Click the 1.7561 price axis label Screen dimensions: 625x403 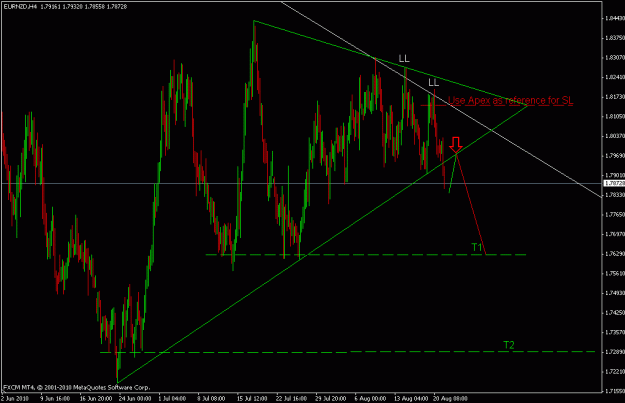[x=615, y=273]
